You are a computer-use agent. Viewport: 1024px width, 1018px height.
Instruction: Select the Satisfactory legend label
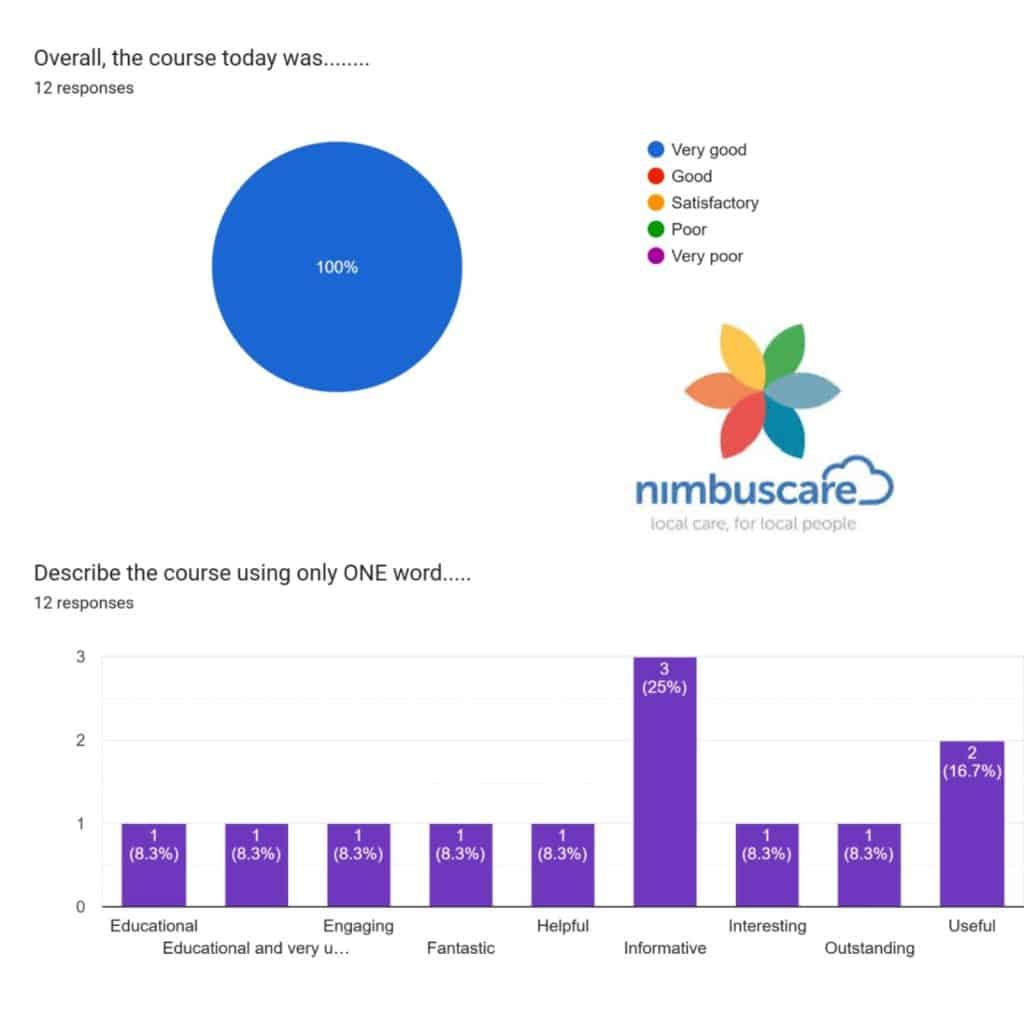pos(715,203)
